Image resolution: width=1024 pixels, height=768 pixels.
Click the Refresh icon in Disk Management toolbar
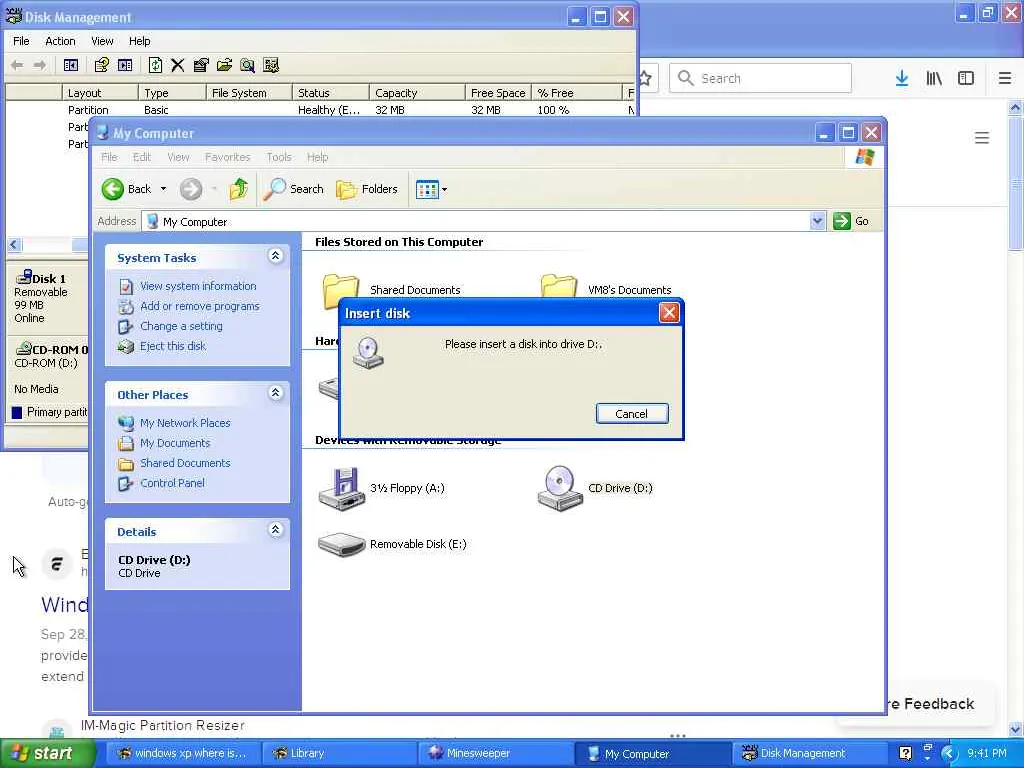click(155, 65)
